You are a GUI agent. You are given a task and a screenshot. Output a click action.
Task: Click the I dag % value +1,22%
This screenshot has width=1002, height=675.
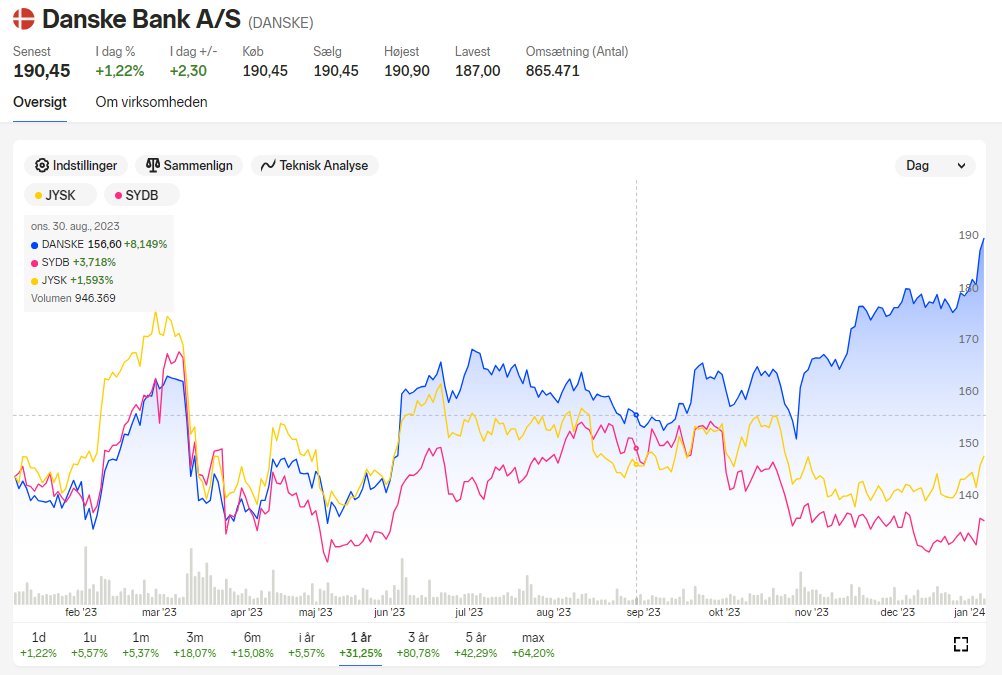coord(119,71)
